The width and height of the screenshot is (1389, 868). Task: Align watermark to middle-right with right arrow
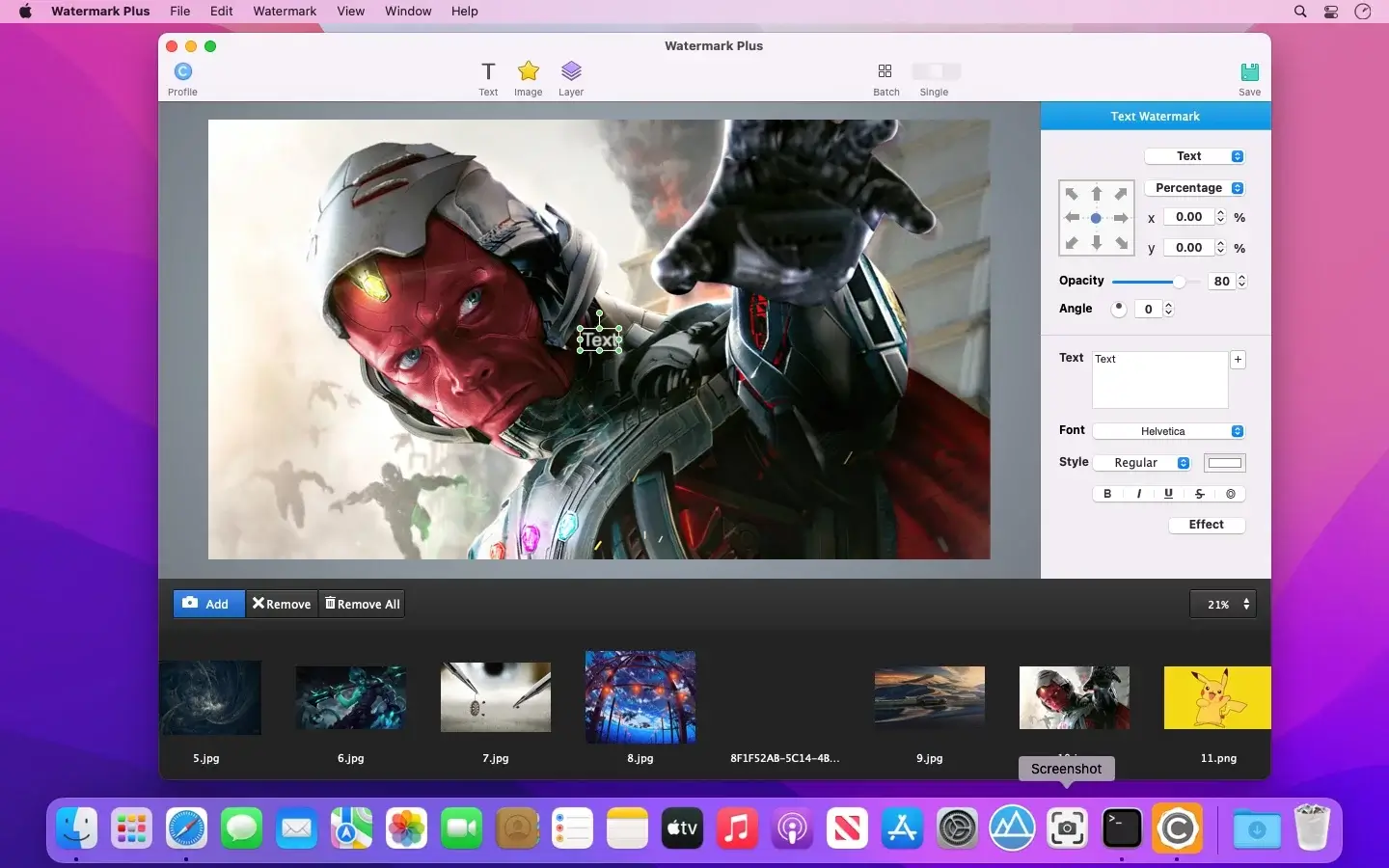1121,218
